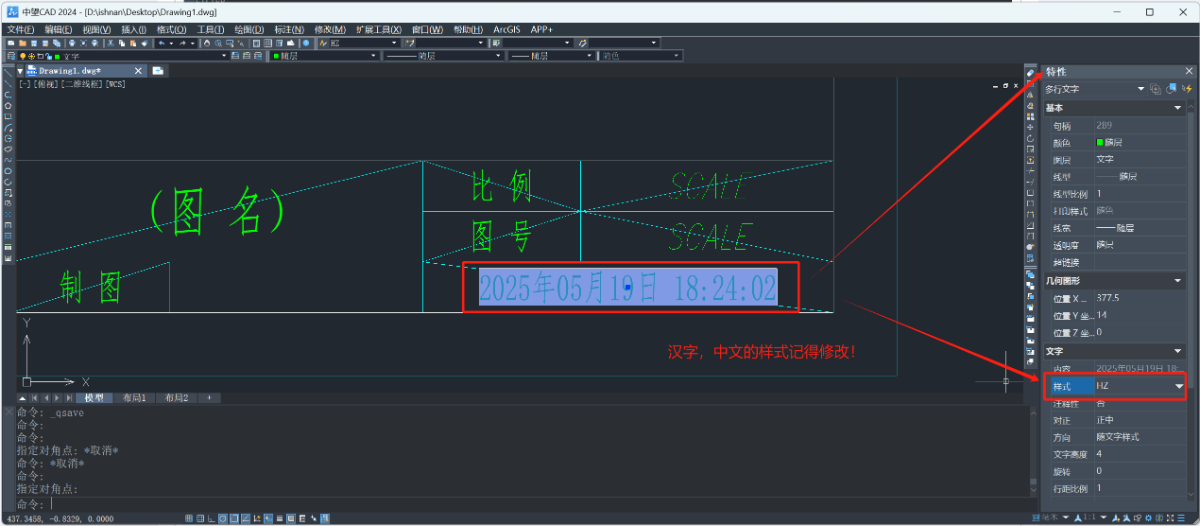The image size is (1200, 526).
Task: Switch to the 布局1 layout tab
Action: click(134, 398)
